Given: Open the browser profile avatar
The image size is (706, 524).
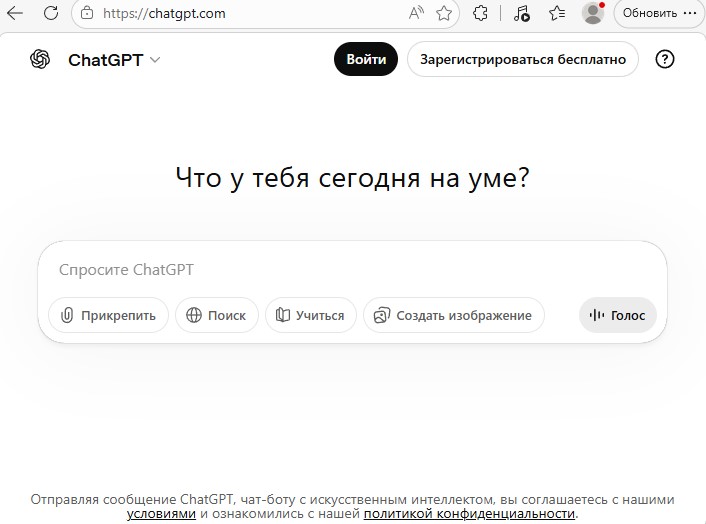Looking at the screenshot, I should point(593,13).
